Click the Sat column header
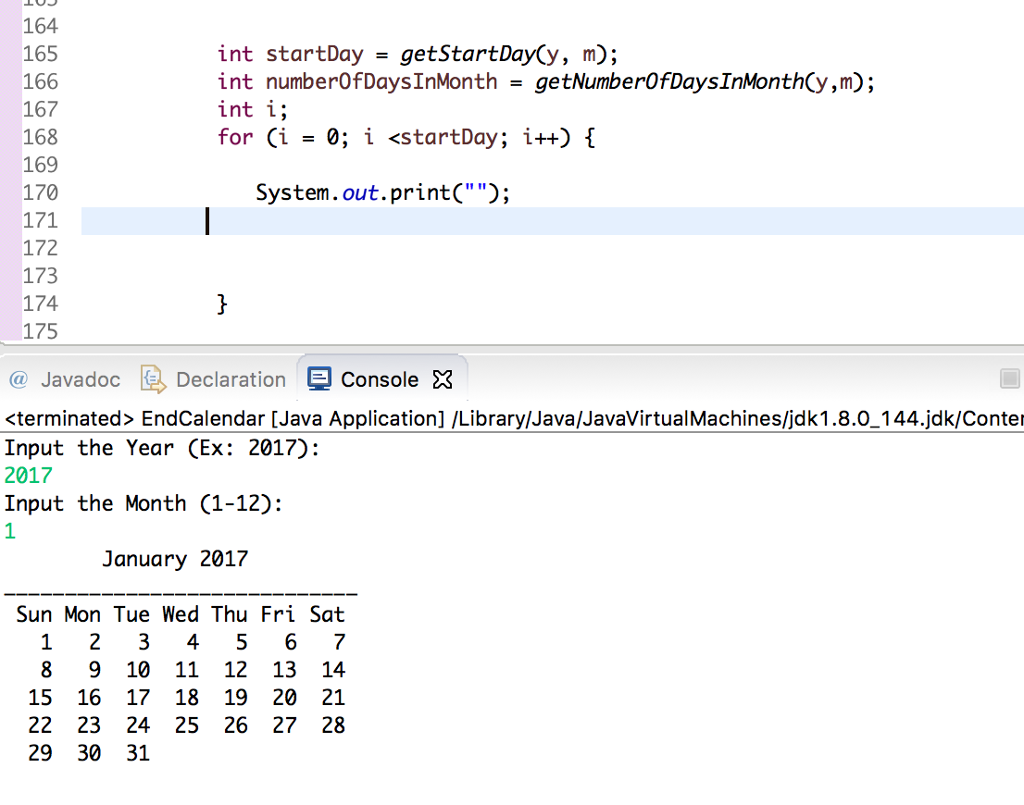This screenshot has height=805, width=1024. point(327,615)
